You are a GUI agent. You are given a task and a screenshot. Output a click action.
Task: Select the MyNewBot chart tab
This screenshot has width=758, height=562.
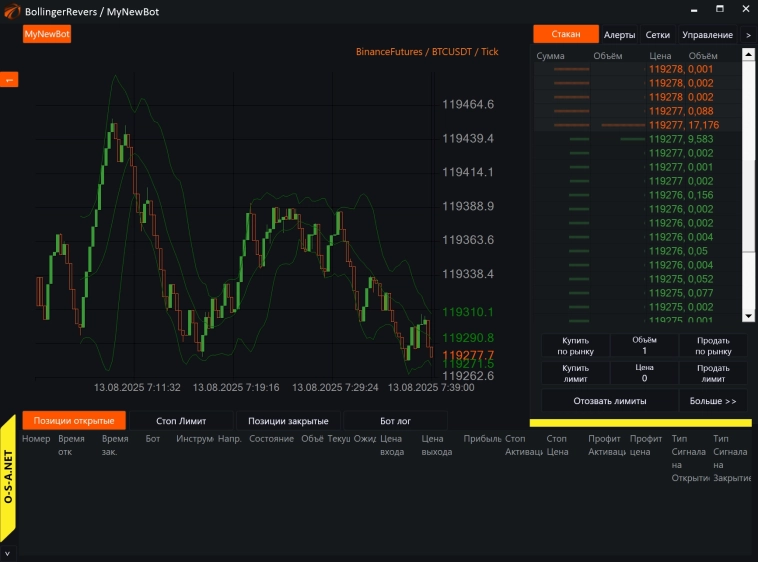point(47,34)
